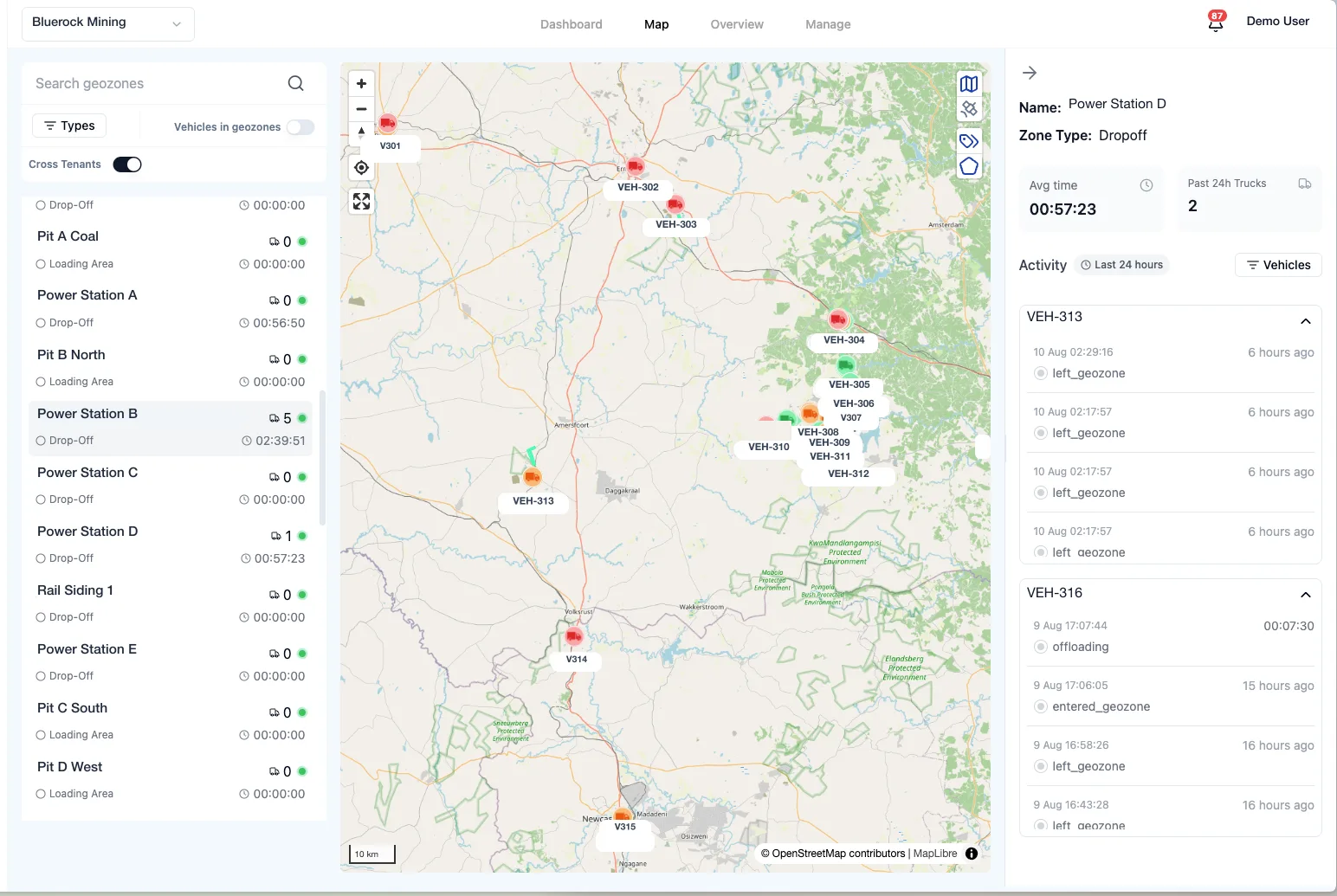This screenshot has height=896, width=1337.
Task: Click the Past 24h Trucks card
Action: (x=1250, y=198)
